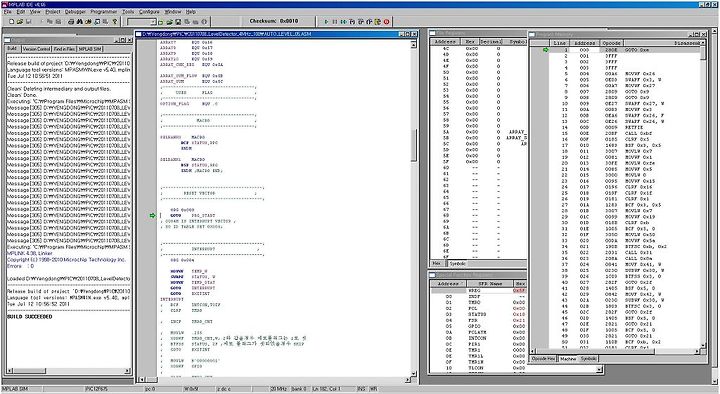Open the Tools menu
The width and height of the screenshot is (720, 394).
(x=129, y=11)
